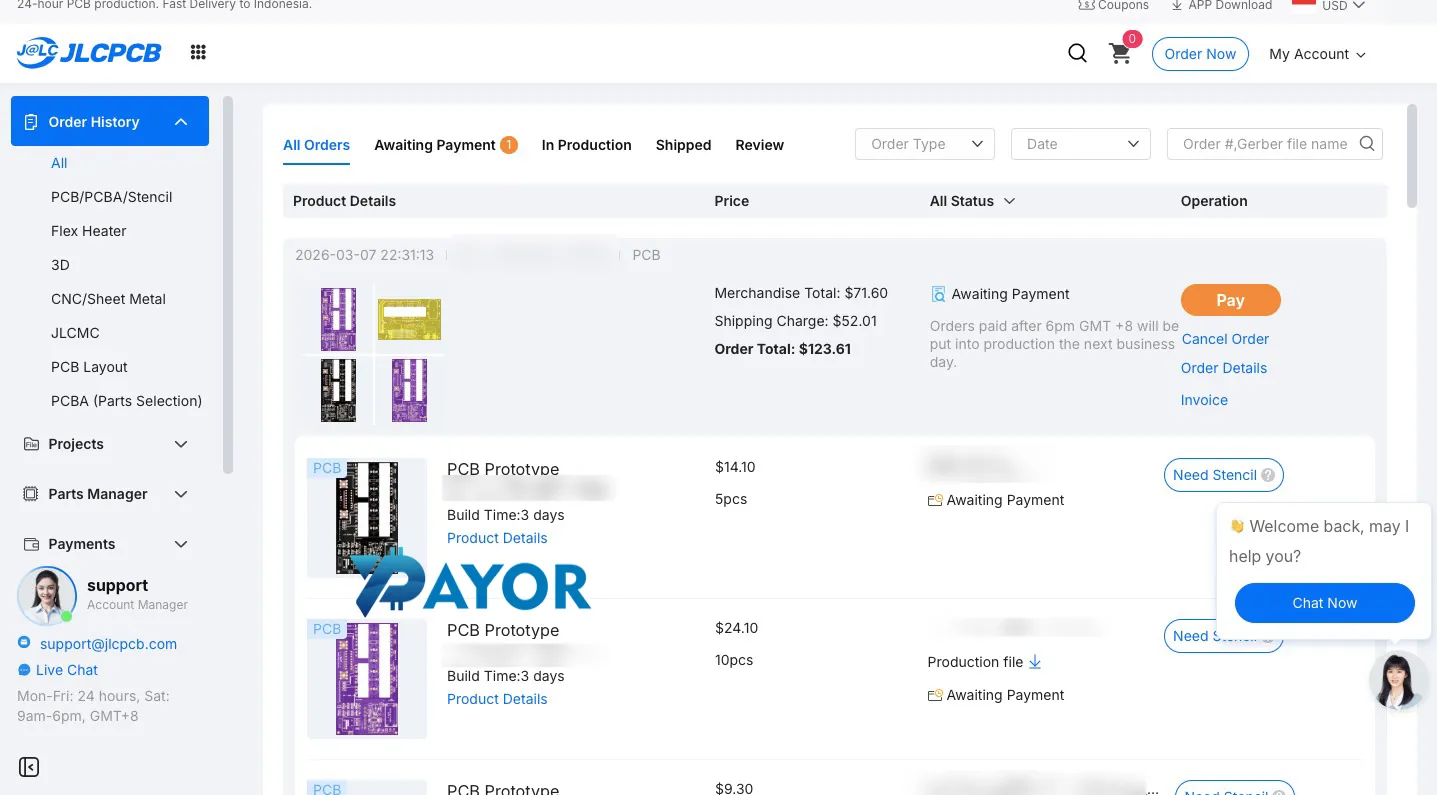1437x795 pixels.
Task: Click the Live Chat bubble icon
Action: [24, 670]
